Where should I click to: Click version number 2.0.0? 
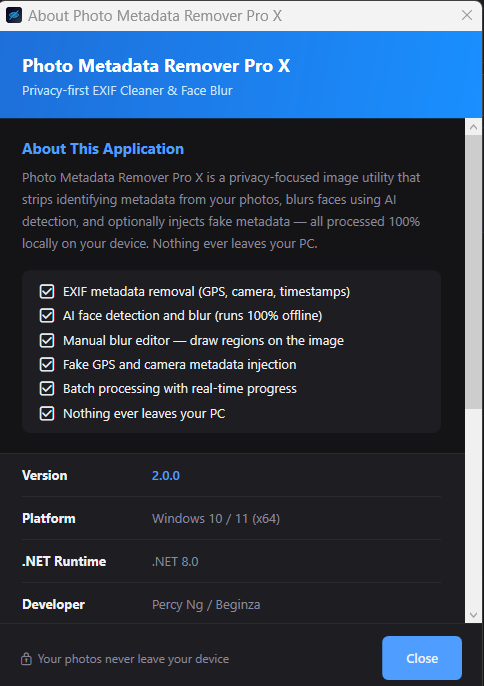(x=166, y=476)
